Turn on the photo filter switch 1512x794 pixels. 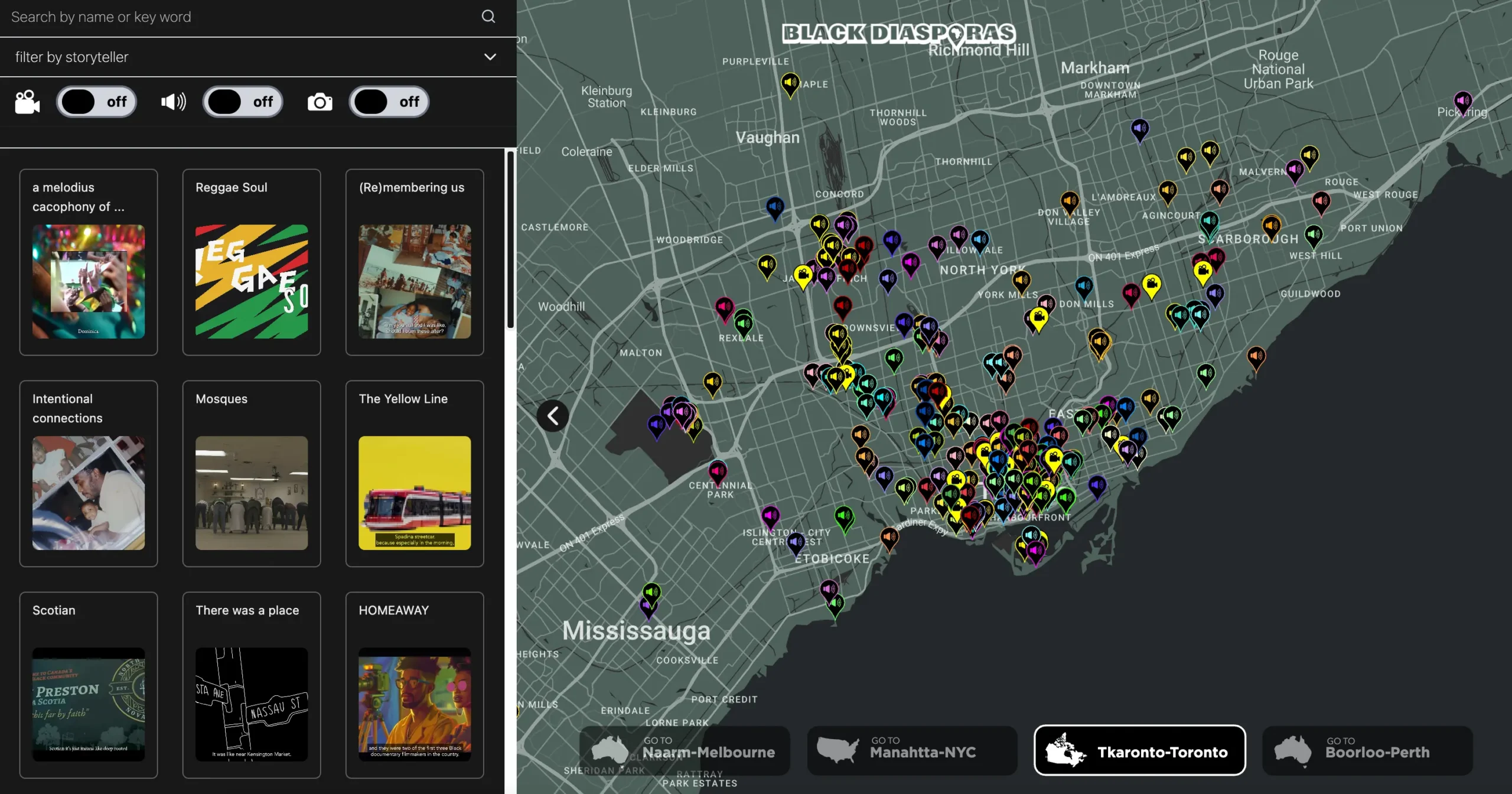389,102
